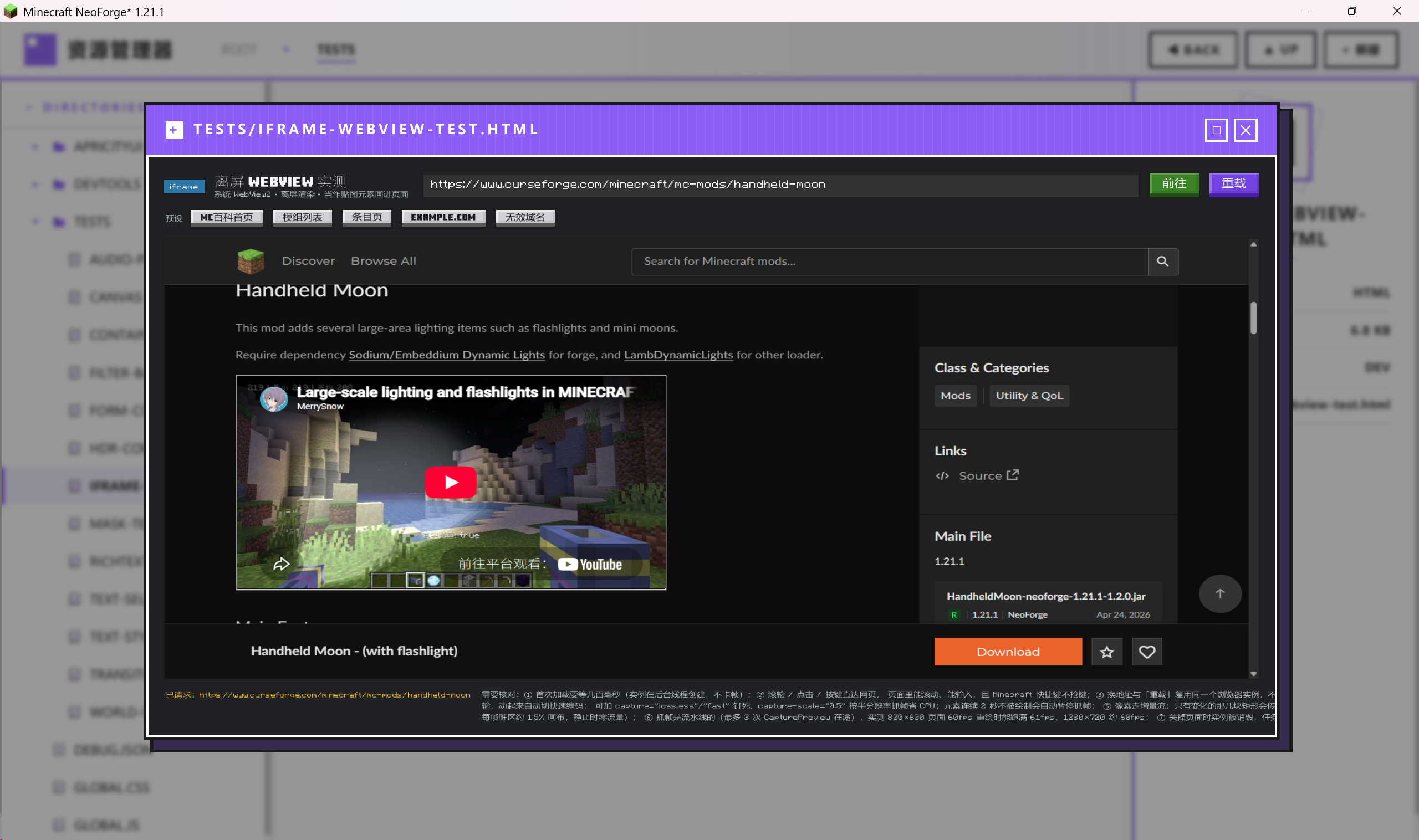
Task: Click the orange Download button
Action: coord(1008,652)
